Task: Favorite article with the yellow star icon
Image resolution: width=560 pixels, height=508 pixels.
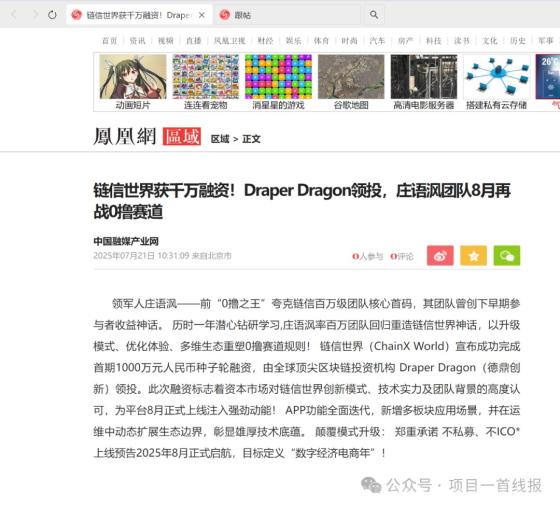Action: point(473,255)
